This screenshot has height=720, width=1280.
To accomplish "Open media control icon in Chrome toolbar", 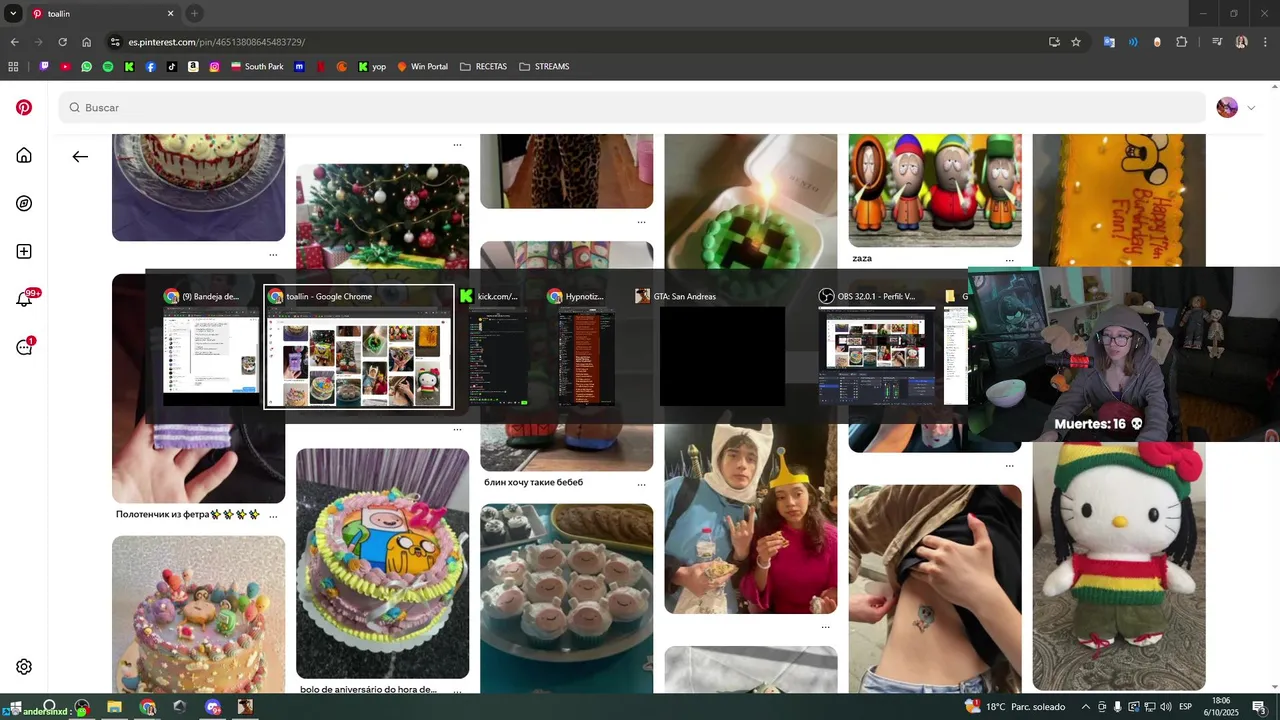I will (1217, 42).
